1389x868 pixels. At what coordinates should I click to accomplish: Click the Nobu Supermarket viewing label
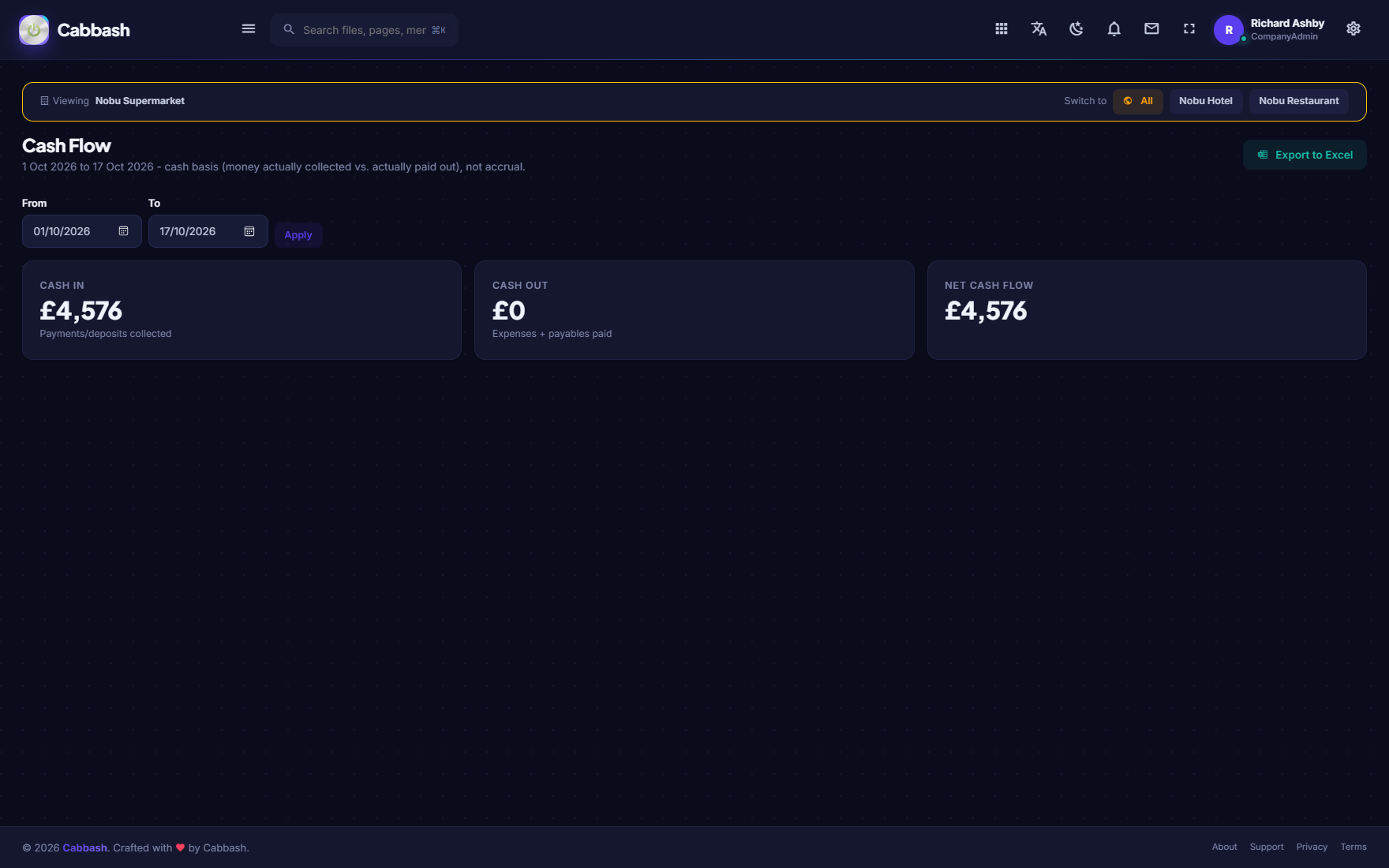click(x=140, y=101)
